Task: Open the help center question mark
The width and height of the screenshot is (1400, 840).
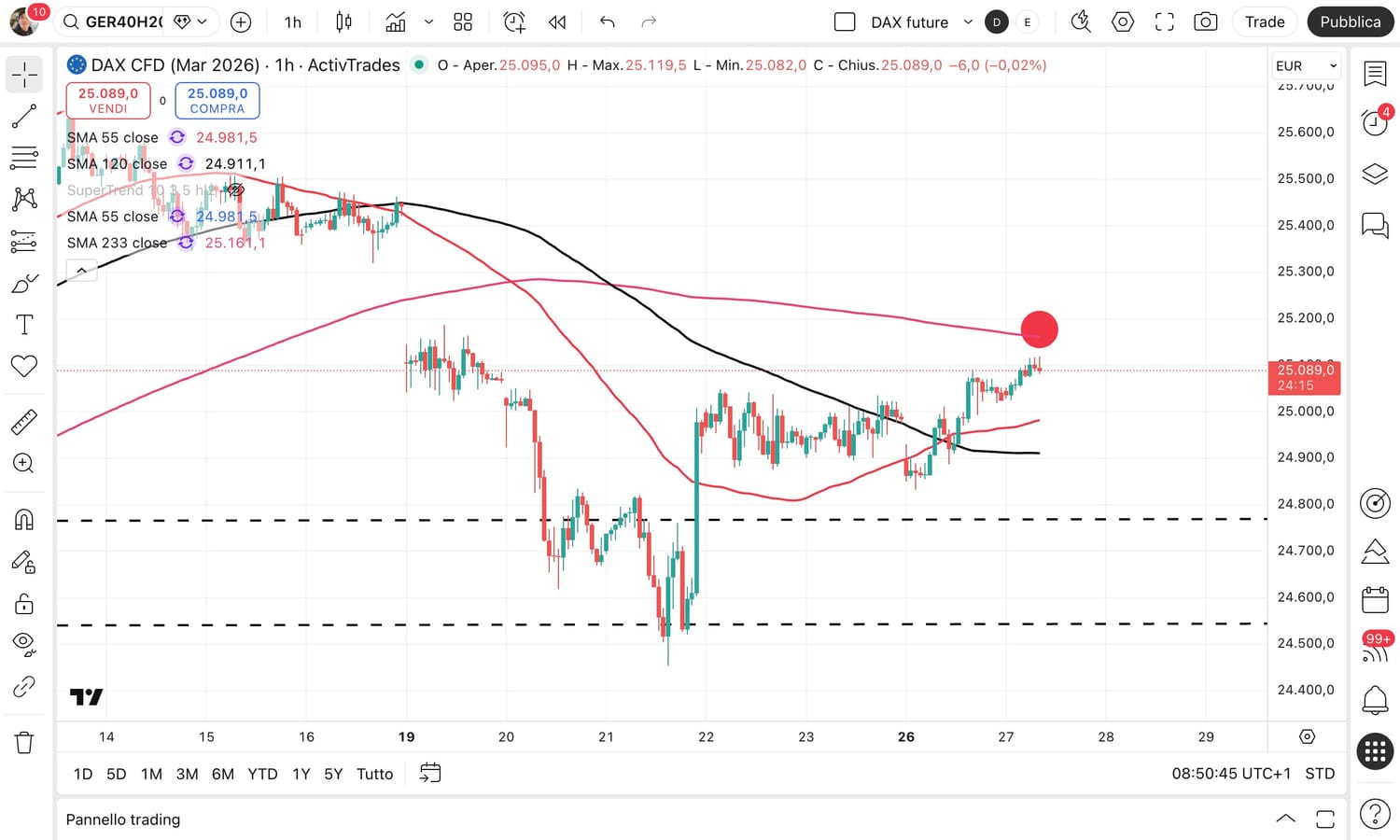Action: coord(1375,815)
